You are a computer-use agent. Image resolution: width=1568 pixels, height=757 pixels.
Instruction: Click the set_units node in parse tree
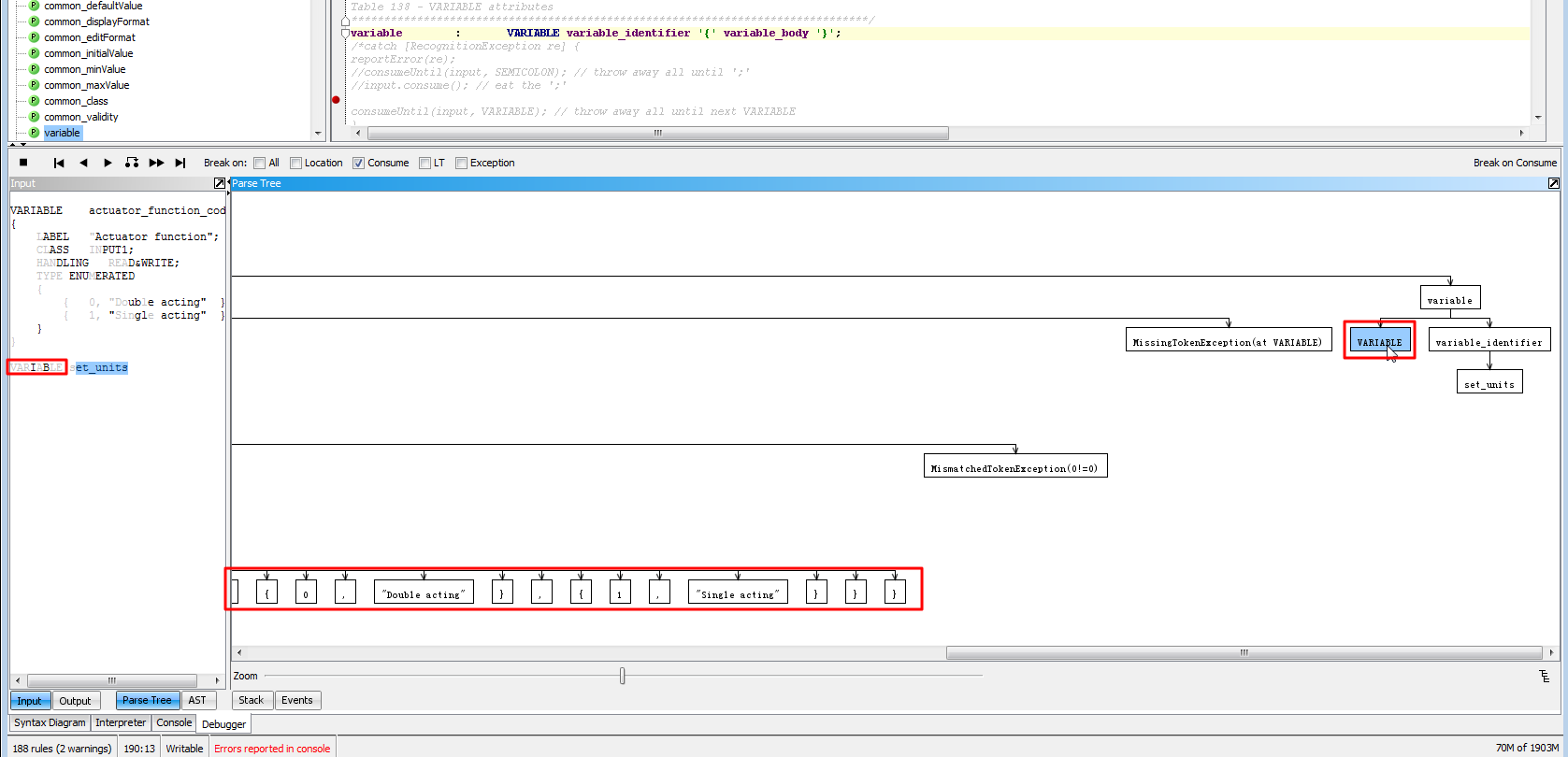(1489, 383)
